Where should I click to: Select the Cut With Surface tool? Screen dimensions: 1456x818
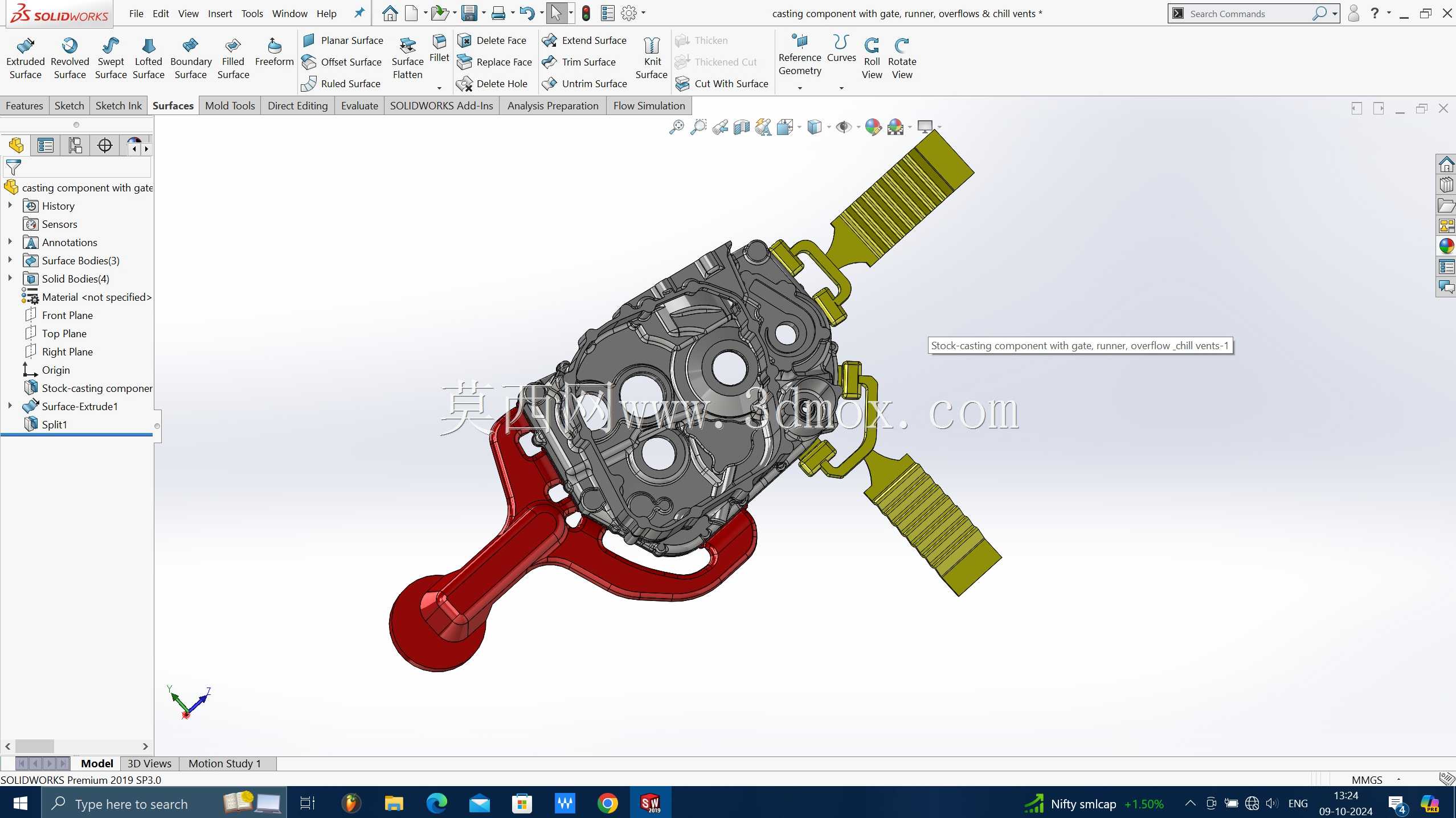point(722,84)
